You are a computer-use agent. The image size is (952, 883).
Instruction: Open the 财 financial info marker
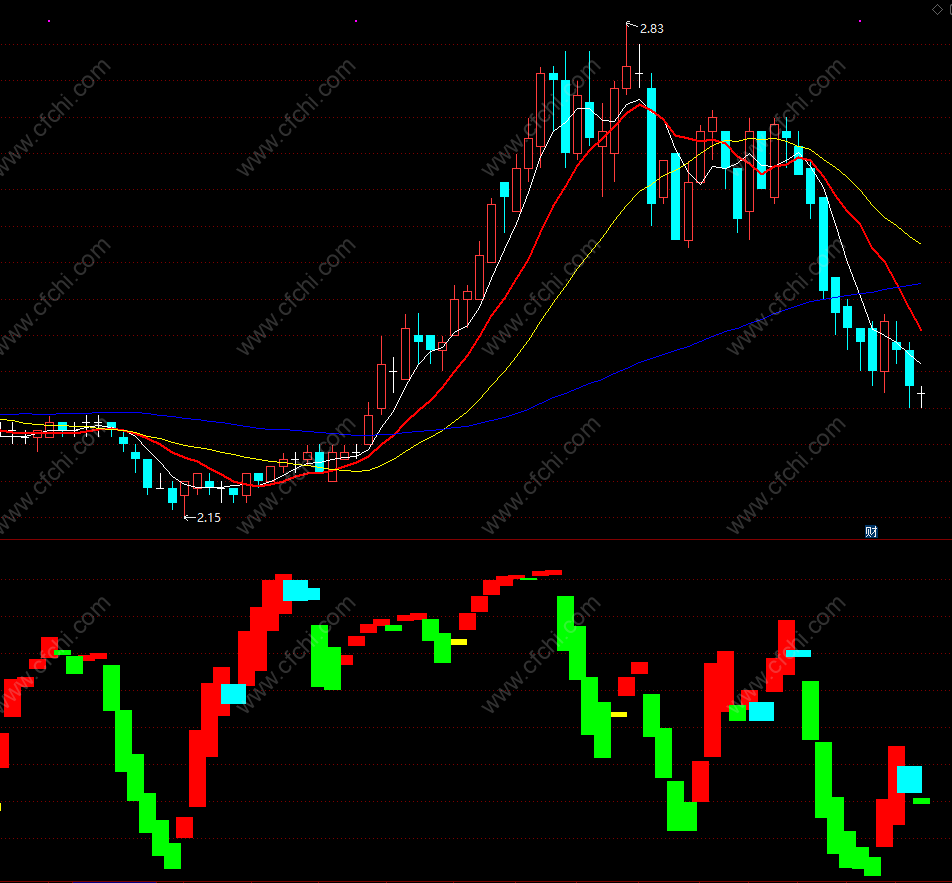click(871, 532)
